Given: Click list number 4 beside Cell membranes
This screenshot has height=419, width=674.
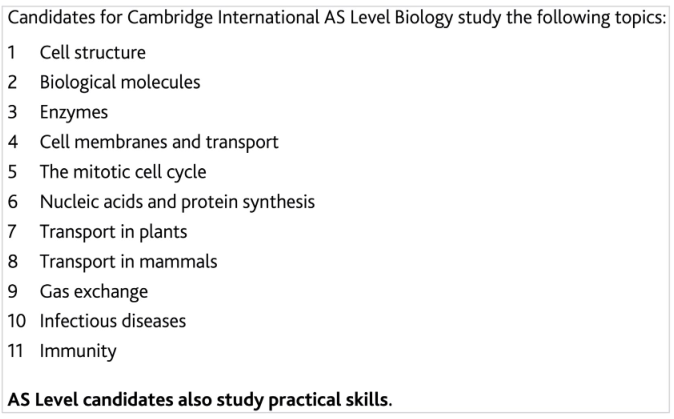Looking at the screenshot, I should point(13,142).
